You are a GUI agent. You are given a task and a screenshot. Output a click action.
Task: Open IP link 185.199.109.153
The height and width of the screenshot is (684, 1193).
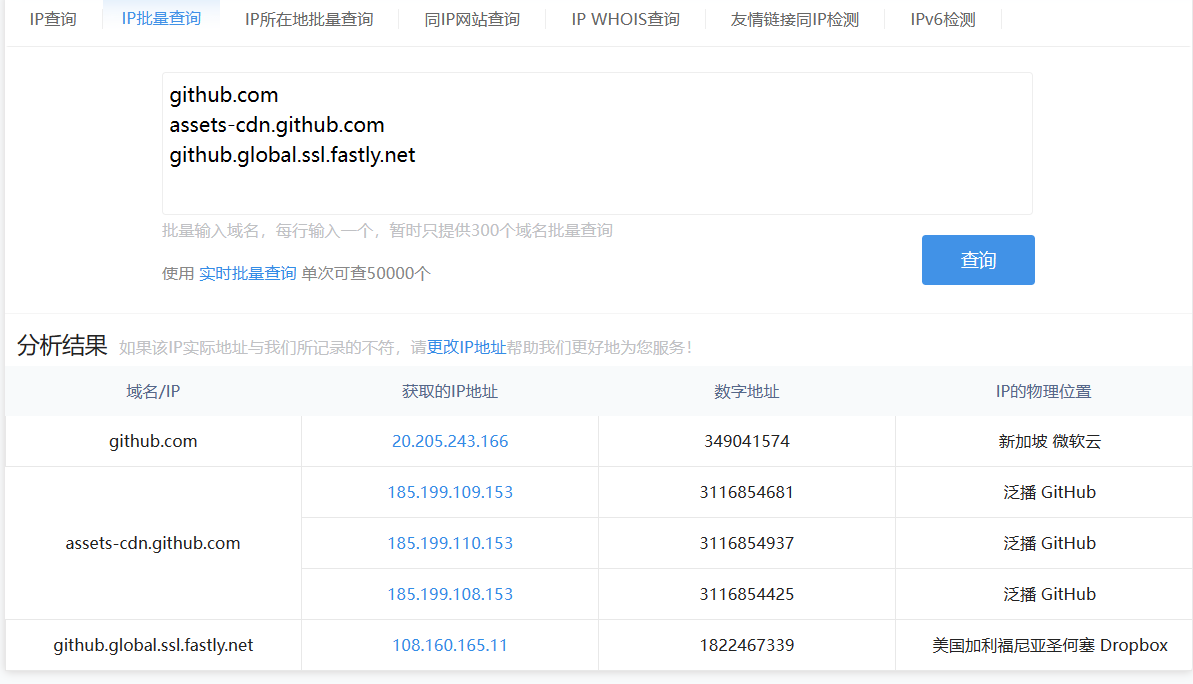(450, 492)
